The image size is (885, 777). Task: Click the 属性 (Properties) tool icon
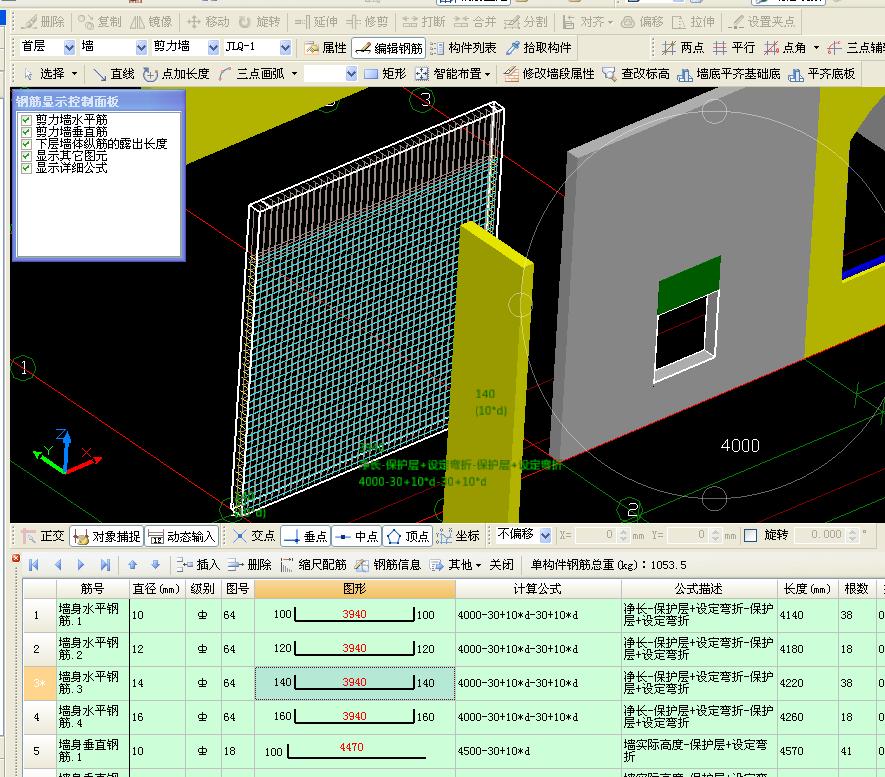(x=326, y=48)
